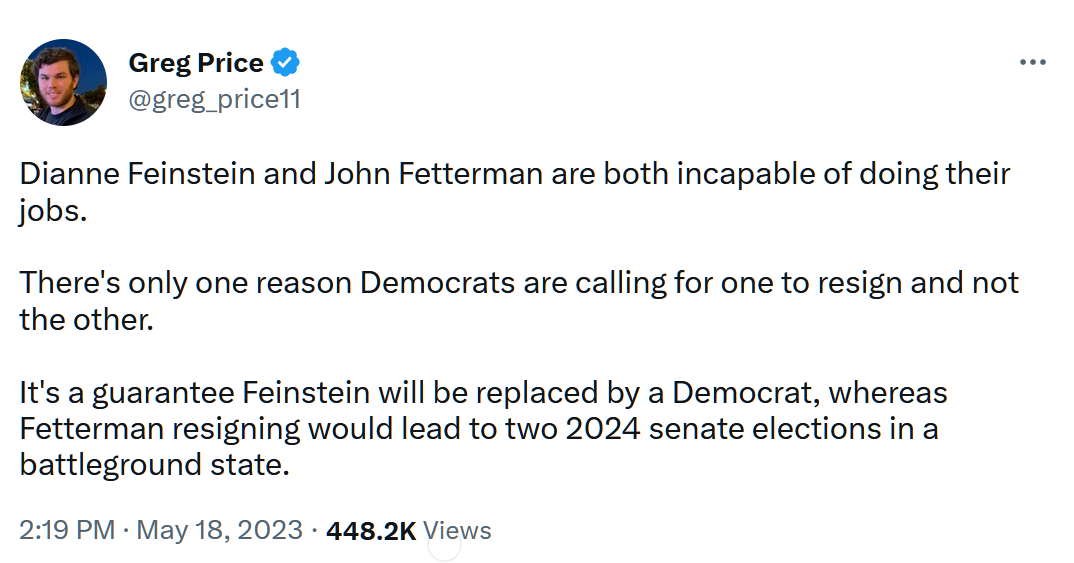Click the phrase battleground state.

(155, 465)
